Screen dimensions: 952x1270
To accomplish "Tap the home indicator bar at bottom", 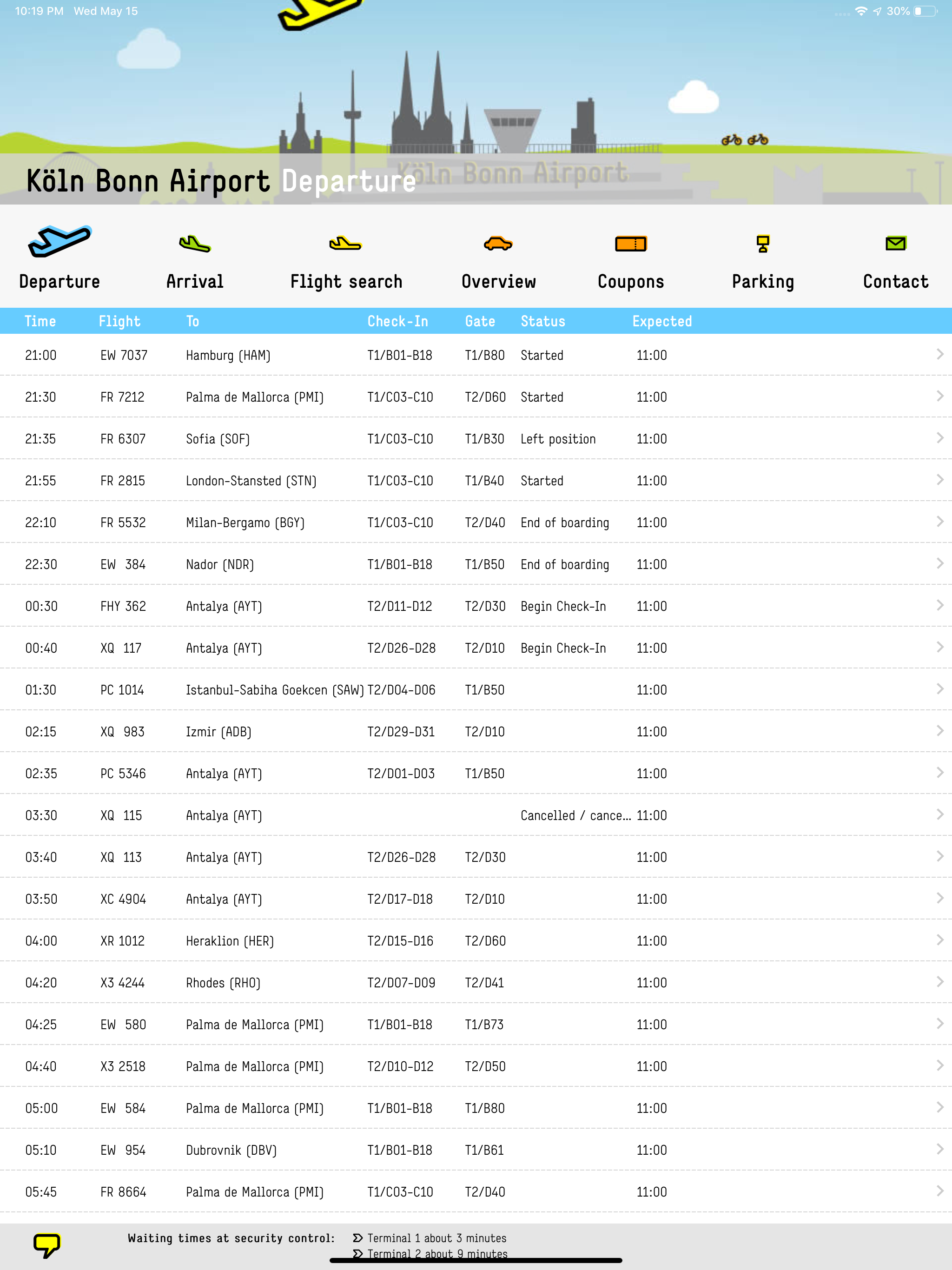I will click(476, 1261).
